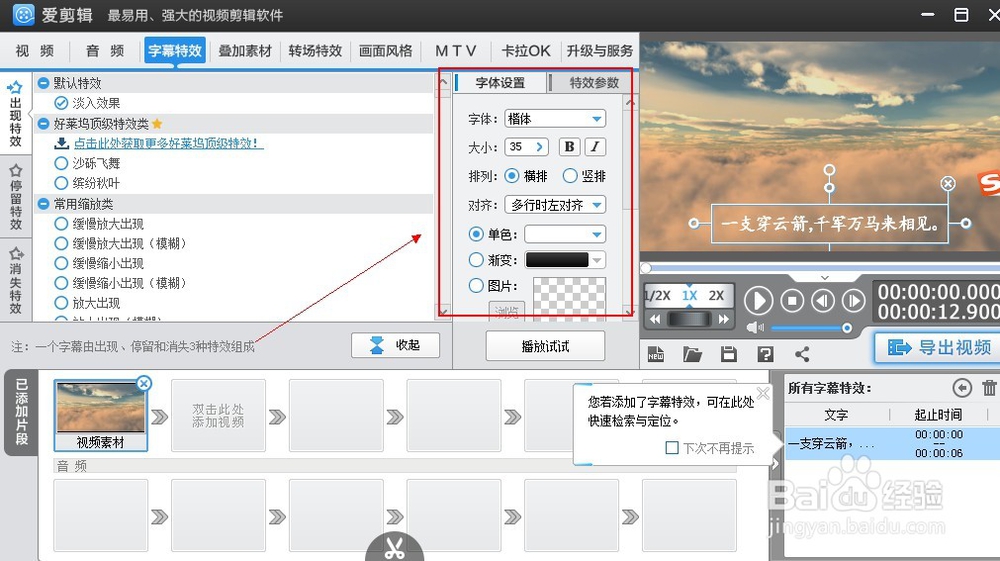Viewport: 1000px width, 561px height.
Task: Open the 字体 font dropdown
Action: 555,119
